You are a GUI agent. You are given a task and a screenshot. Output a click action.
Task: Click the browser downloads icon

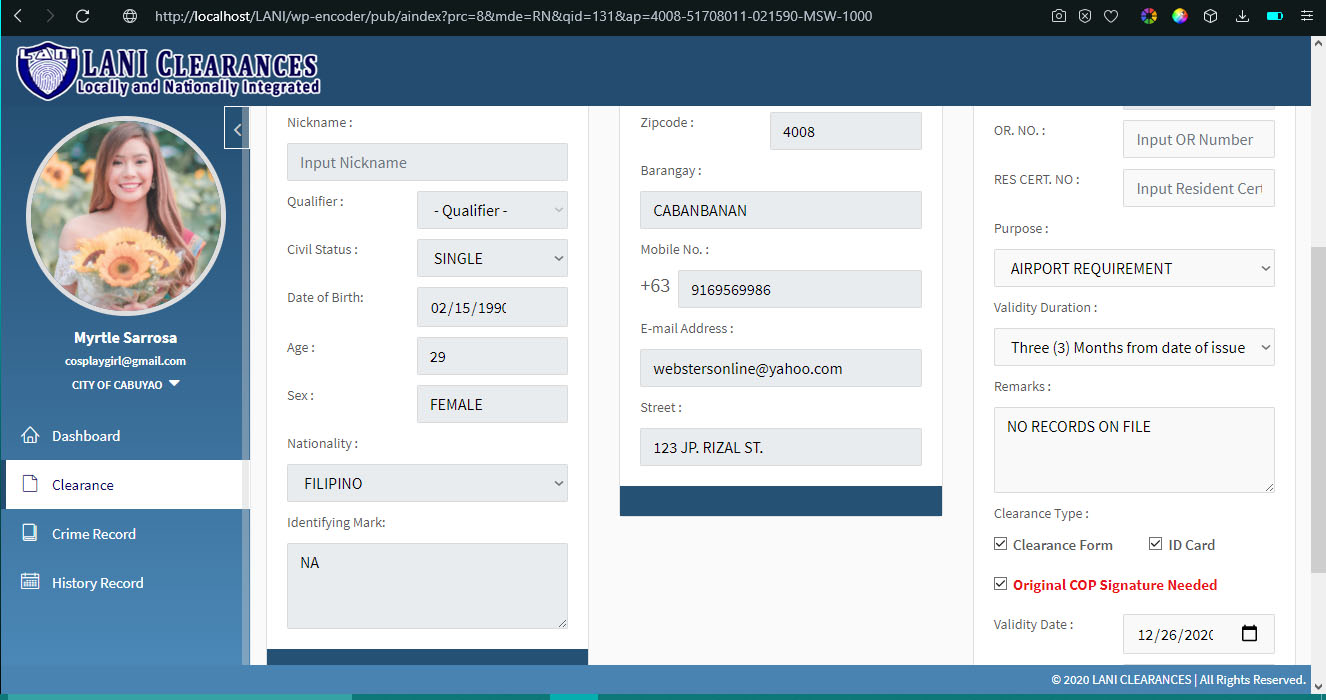click(1242, 16)
